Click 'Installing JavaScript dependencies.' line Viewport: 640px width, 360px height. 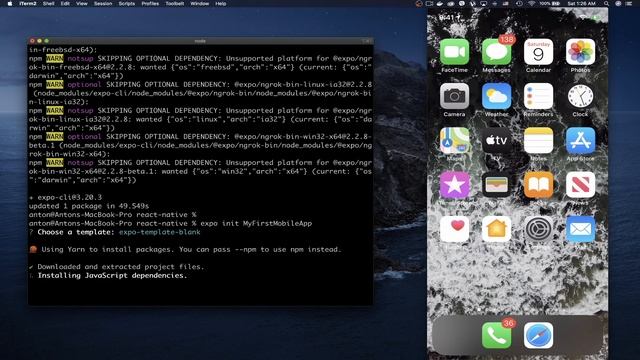point(112,276)
